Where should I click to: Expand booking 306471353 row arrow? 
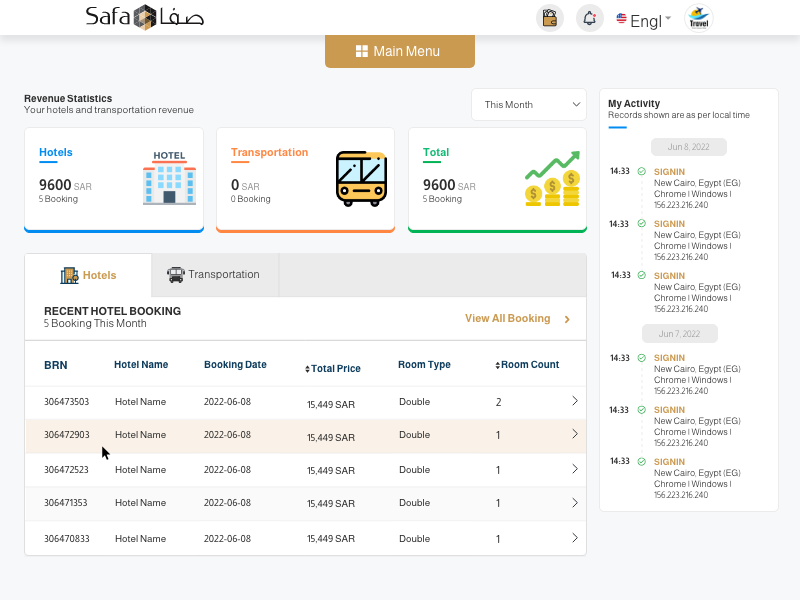(574, 503)
